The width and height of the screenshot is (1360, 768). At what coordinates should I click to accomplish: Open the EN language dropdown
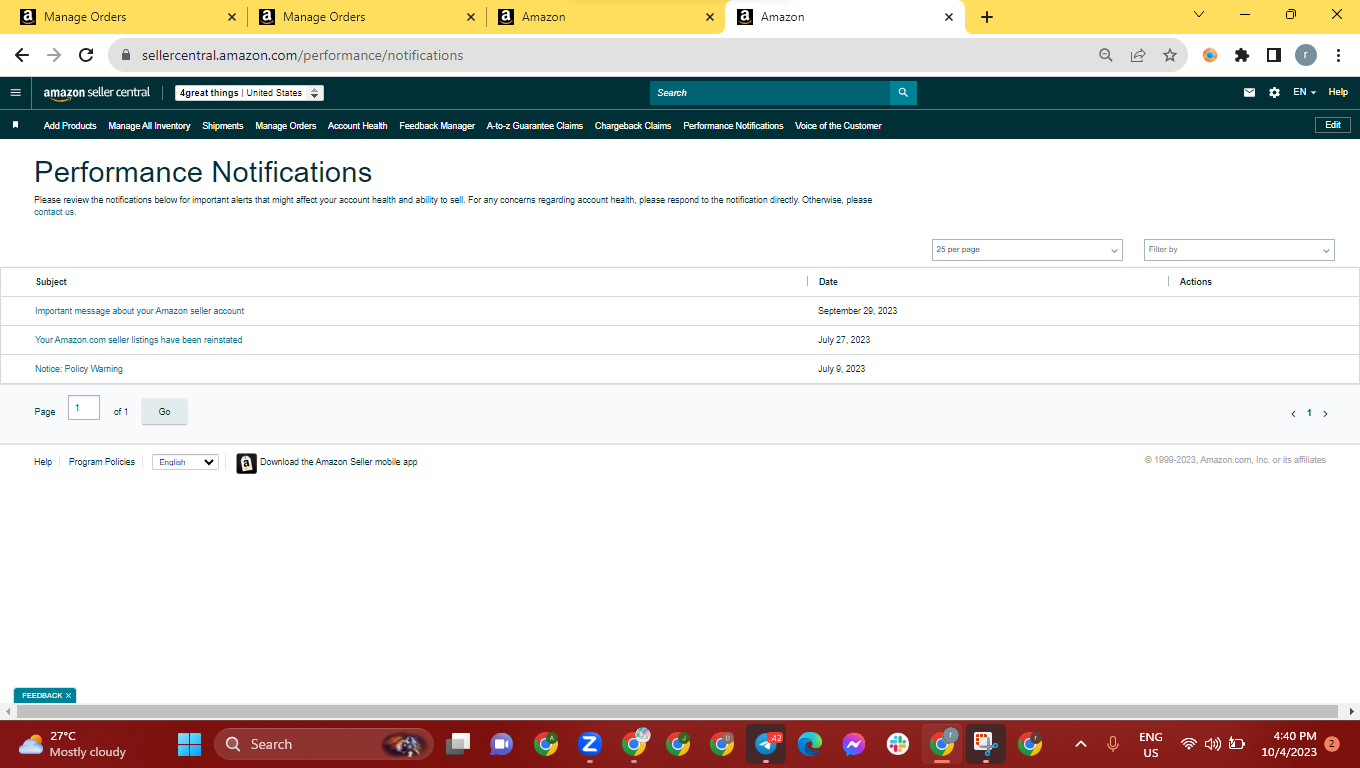1304,93
